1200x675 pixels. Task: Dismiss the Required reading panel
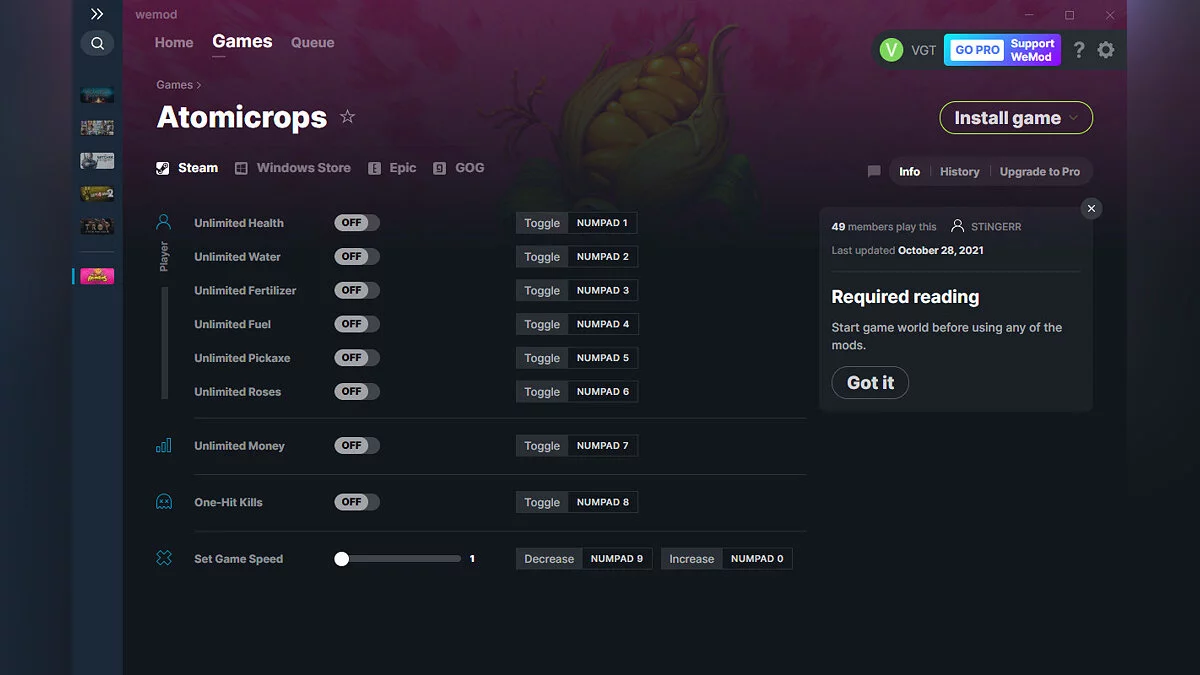point(1092,208)
